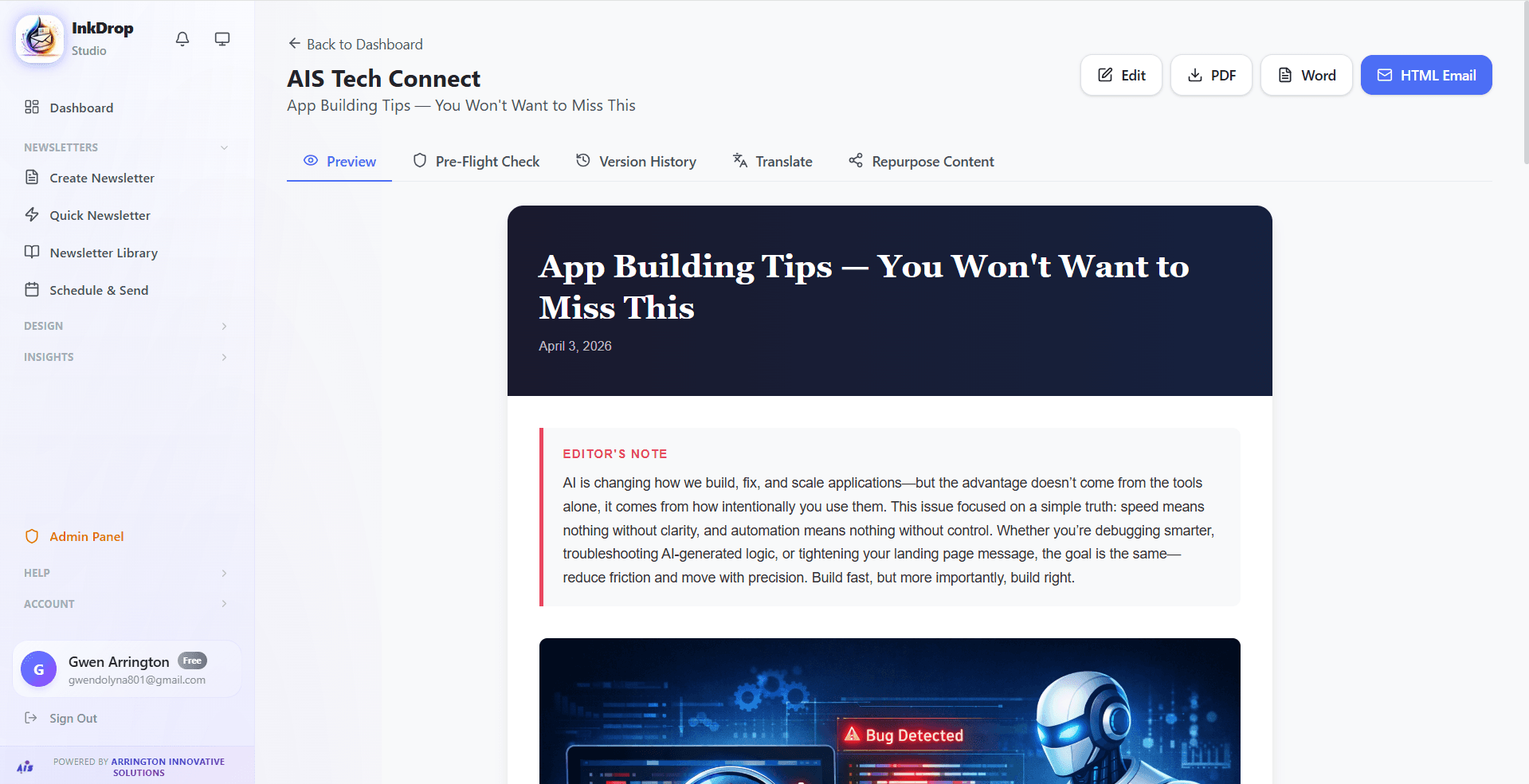Click the Edit button
The width and height of the screenshot is (1529, 784).
(x=1121, y=75)
